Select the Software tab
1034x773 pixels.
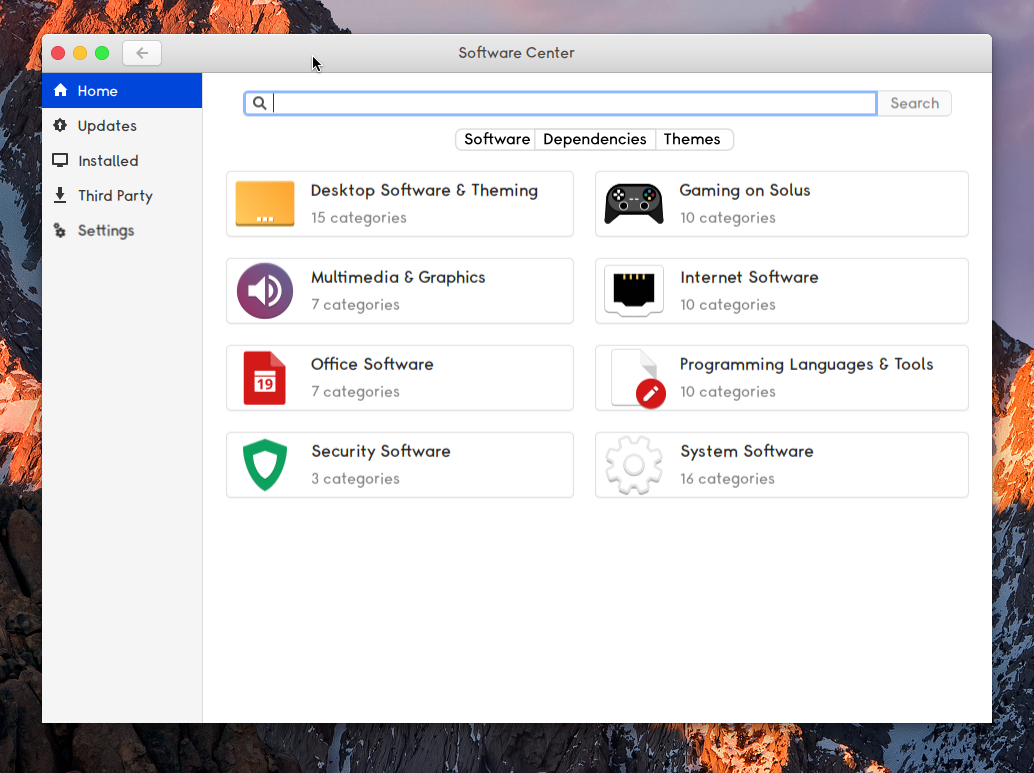(497, 139)
